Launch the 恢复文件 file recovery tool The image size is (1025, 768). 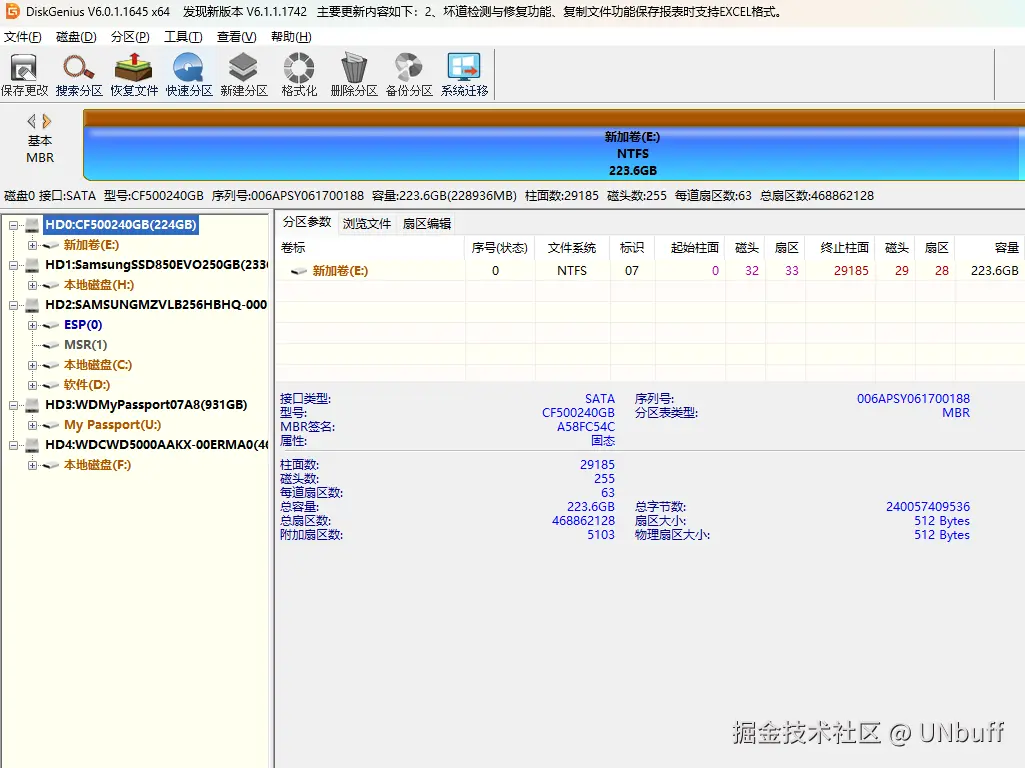(134, 75)
